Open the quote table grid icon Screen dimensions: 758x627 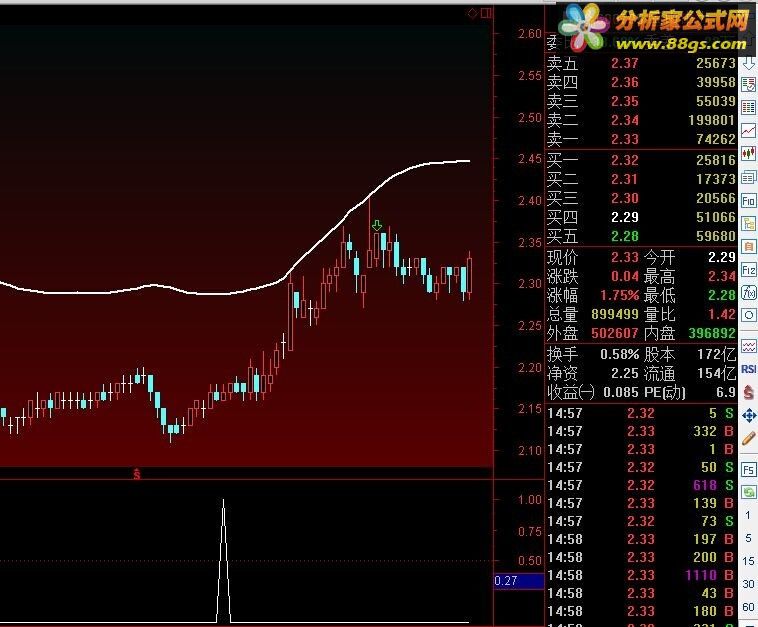[x=748, y=107]
